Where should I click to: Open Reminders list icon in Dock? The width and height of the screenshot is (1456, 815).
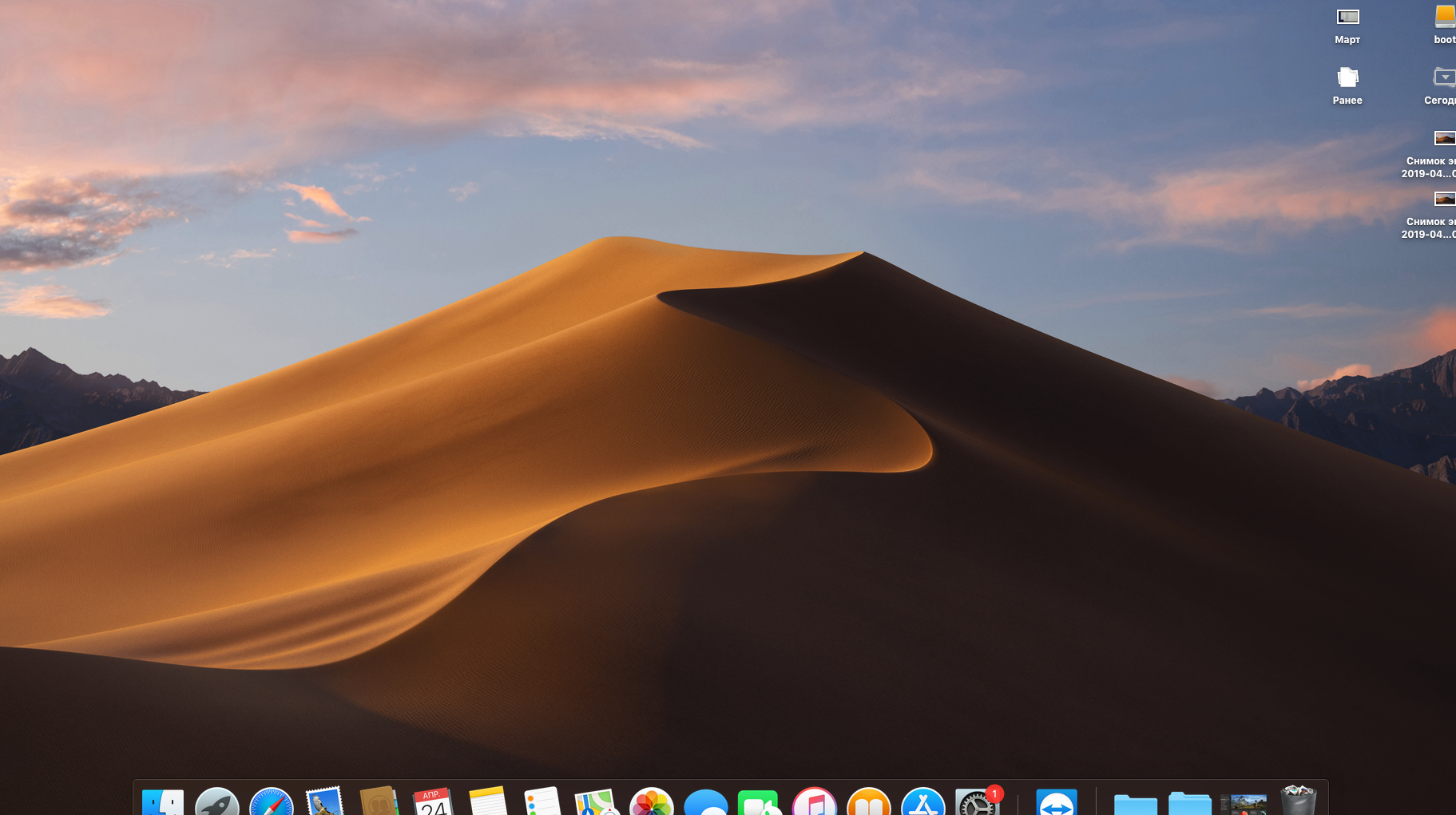pyautogui.click(x=542, y=801)
